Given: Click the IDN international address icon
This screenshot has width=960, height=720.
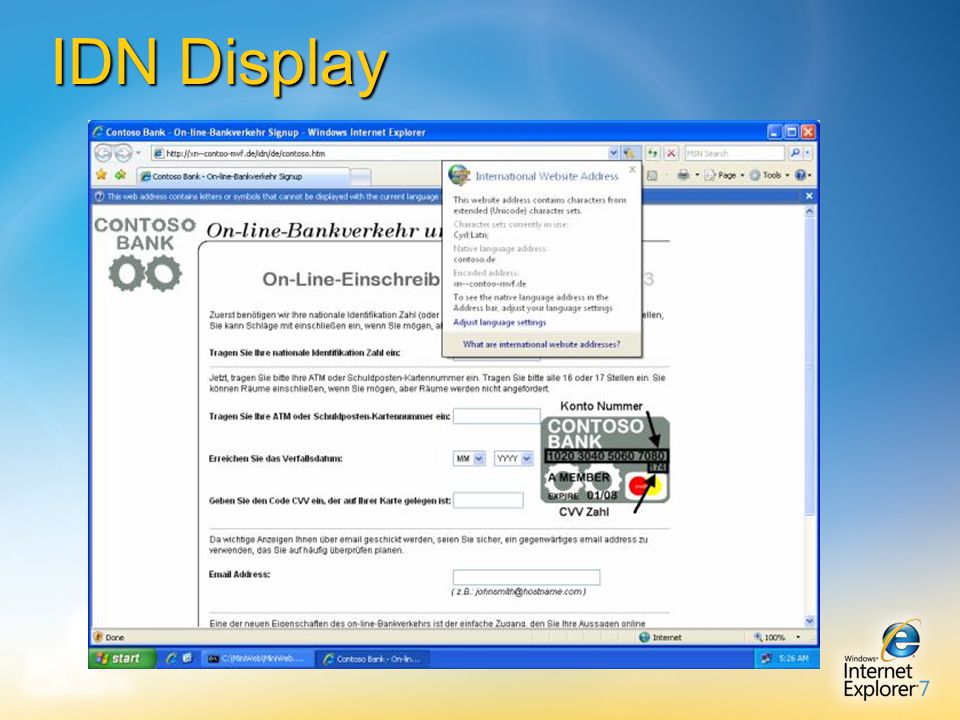Looking at the screenshot, I should pos(629,153).
